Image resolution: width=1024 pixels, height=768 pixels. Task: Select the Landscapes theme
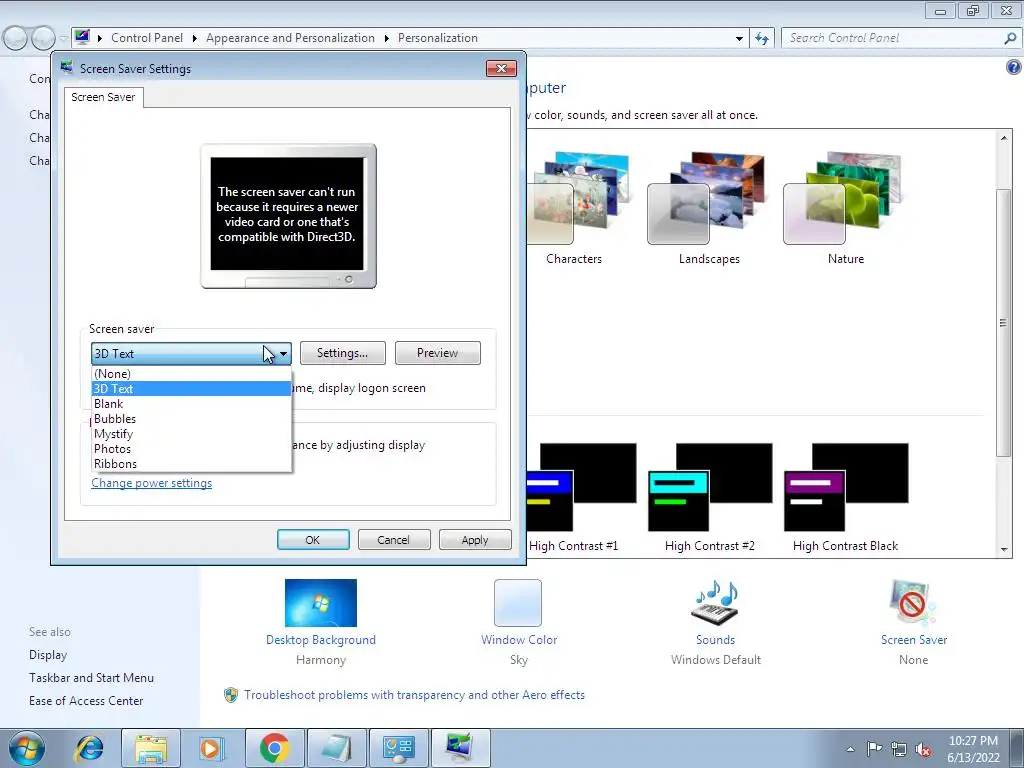point(709,208)
